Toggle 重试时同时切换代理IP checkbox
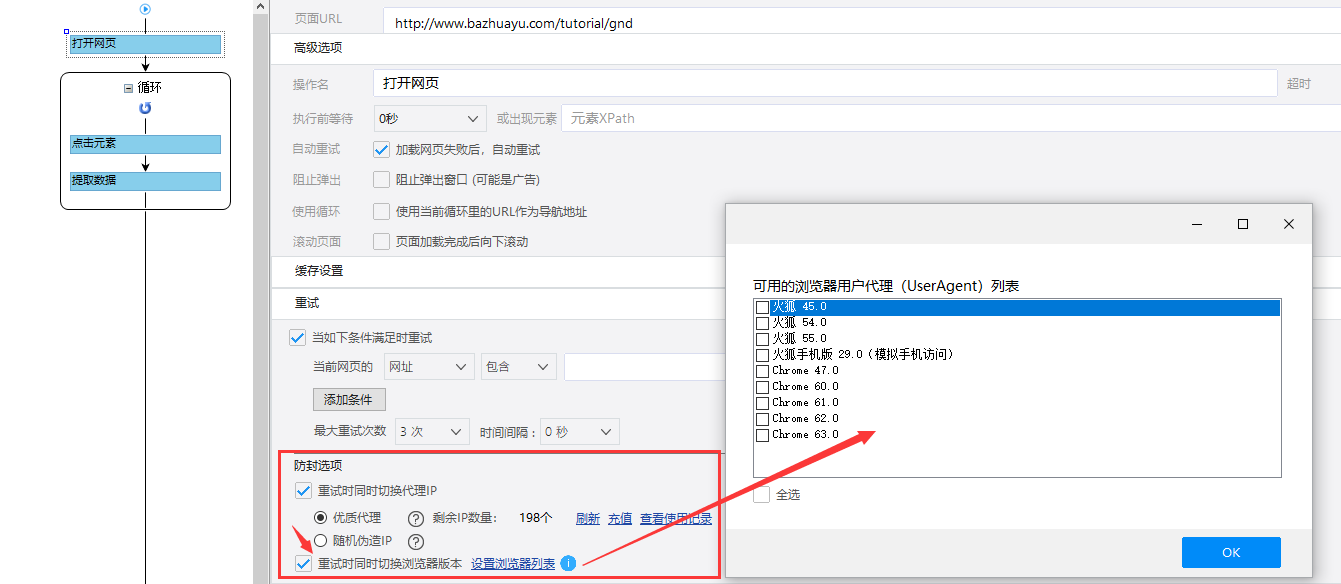Screen dimensions: 1341x584 point(303,491)
